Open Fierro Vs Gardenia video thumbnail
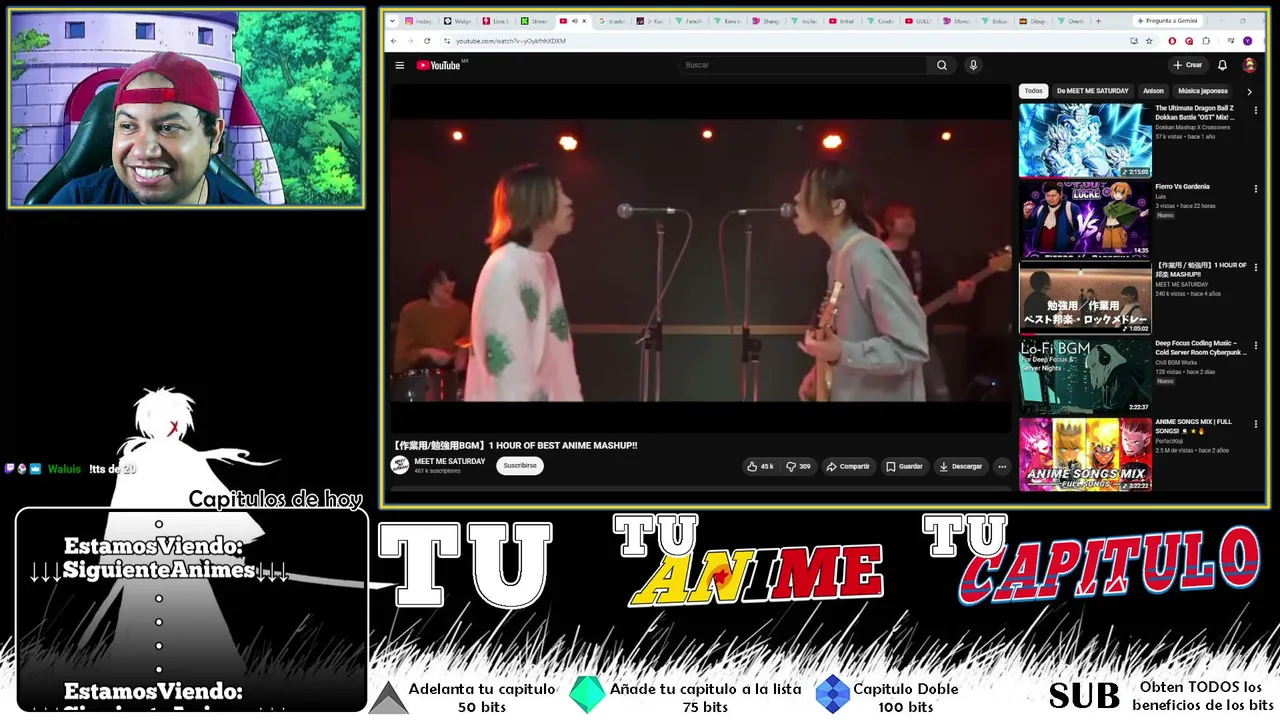 1085,218
